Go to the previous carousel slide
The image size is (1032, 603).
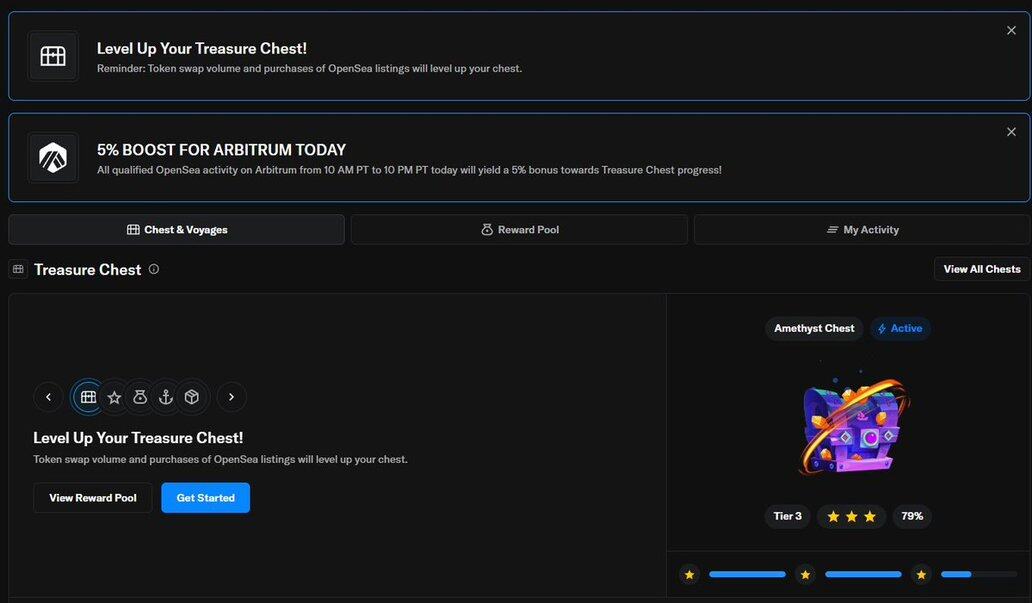coord(48,397)
